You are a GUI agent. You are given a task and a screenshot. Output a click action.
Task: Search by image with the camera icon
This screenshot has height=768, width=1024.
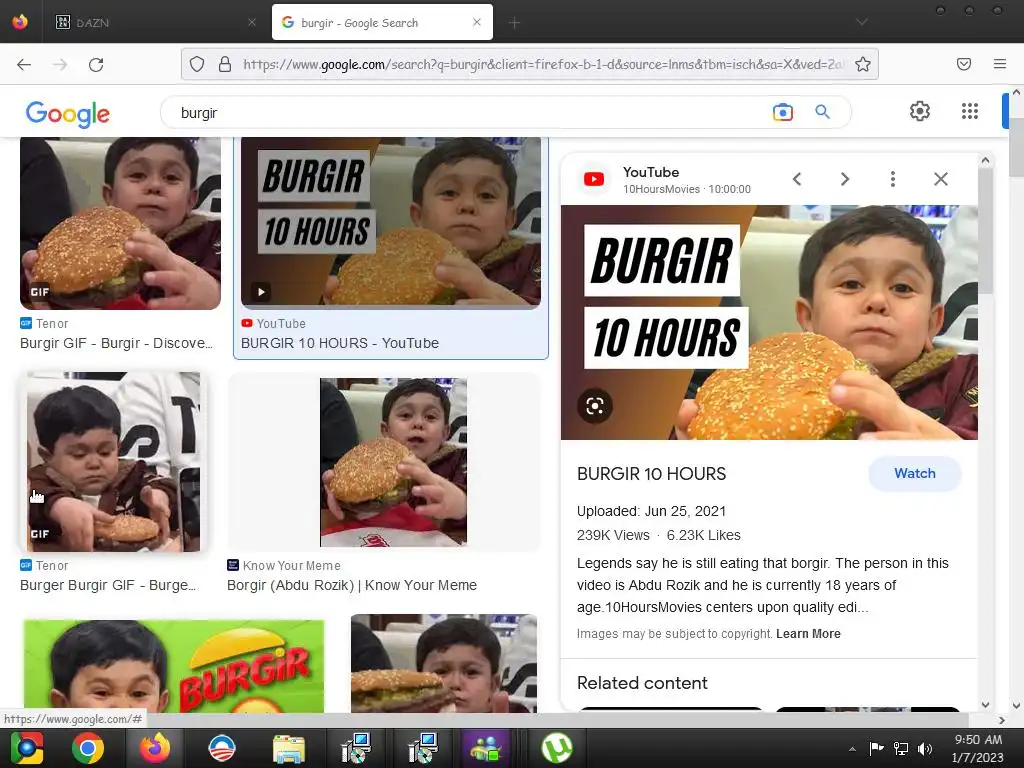point(782,112)
